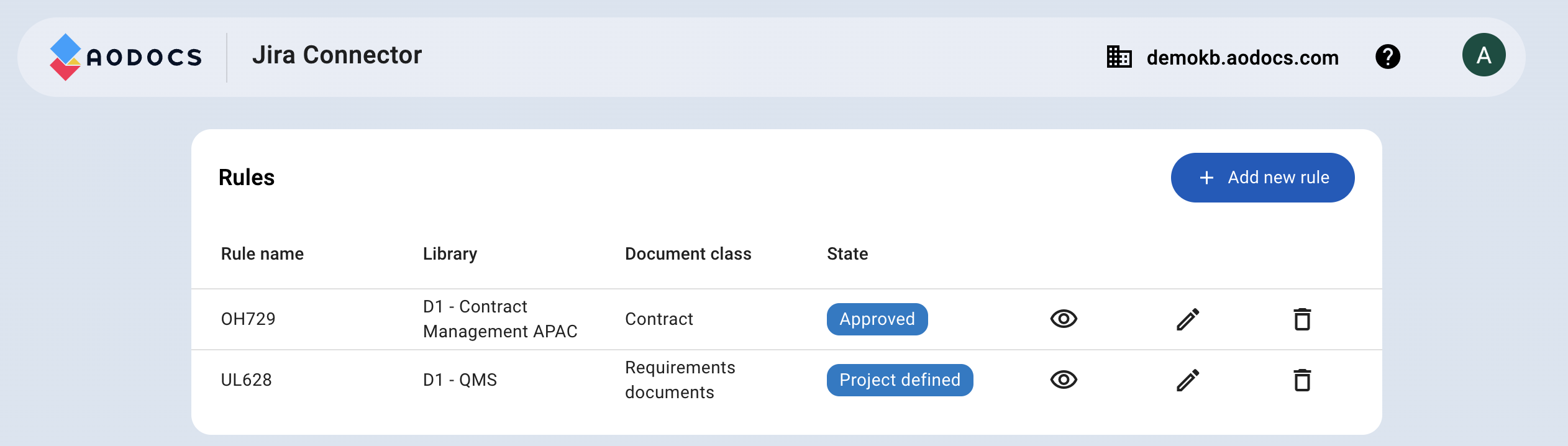The image size is (1568, 446).
Task: Edit the UL628 rule
Action: pyautogui.click(x=1188, y=380)
